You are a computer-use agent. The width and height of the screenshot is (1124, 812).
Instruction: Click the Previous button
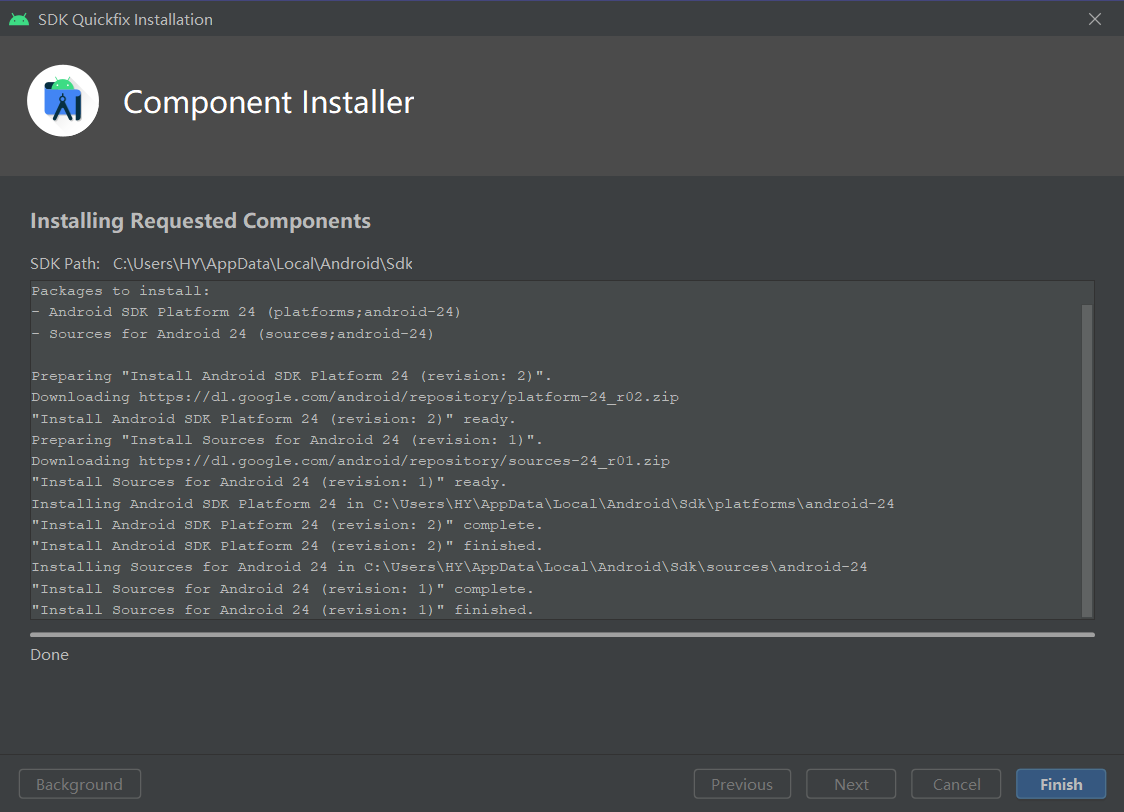click(742, 784)
